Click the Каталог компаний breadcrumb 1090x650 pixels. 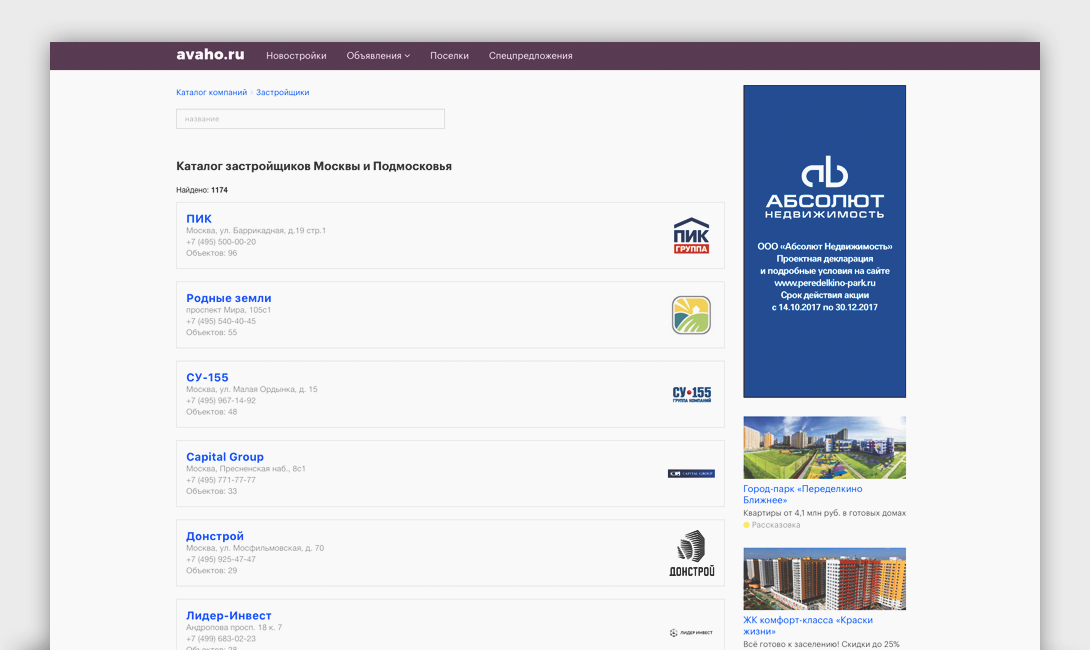(x=211, y=92)
